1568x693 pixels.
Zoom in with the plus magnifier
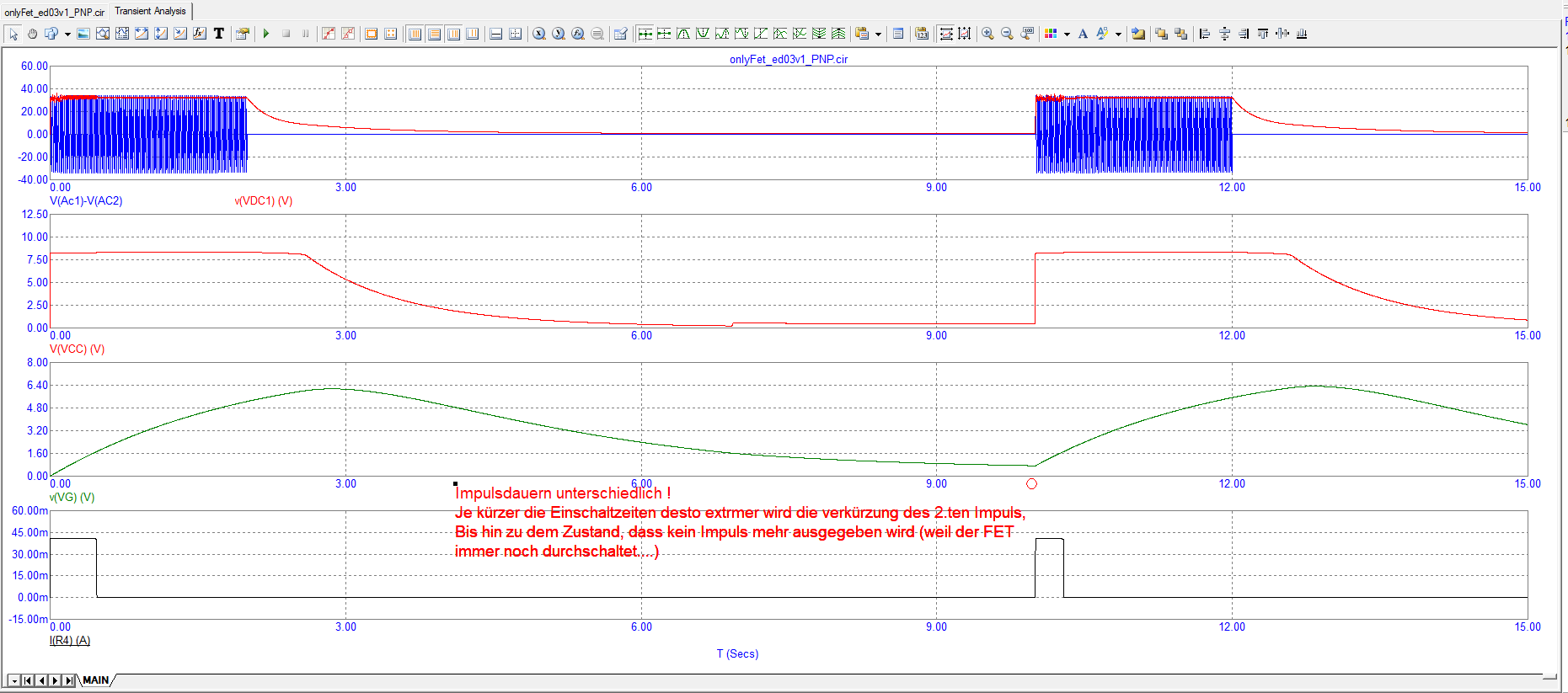(988, 34)
